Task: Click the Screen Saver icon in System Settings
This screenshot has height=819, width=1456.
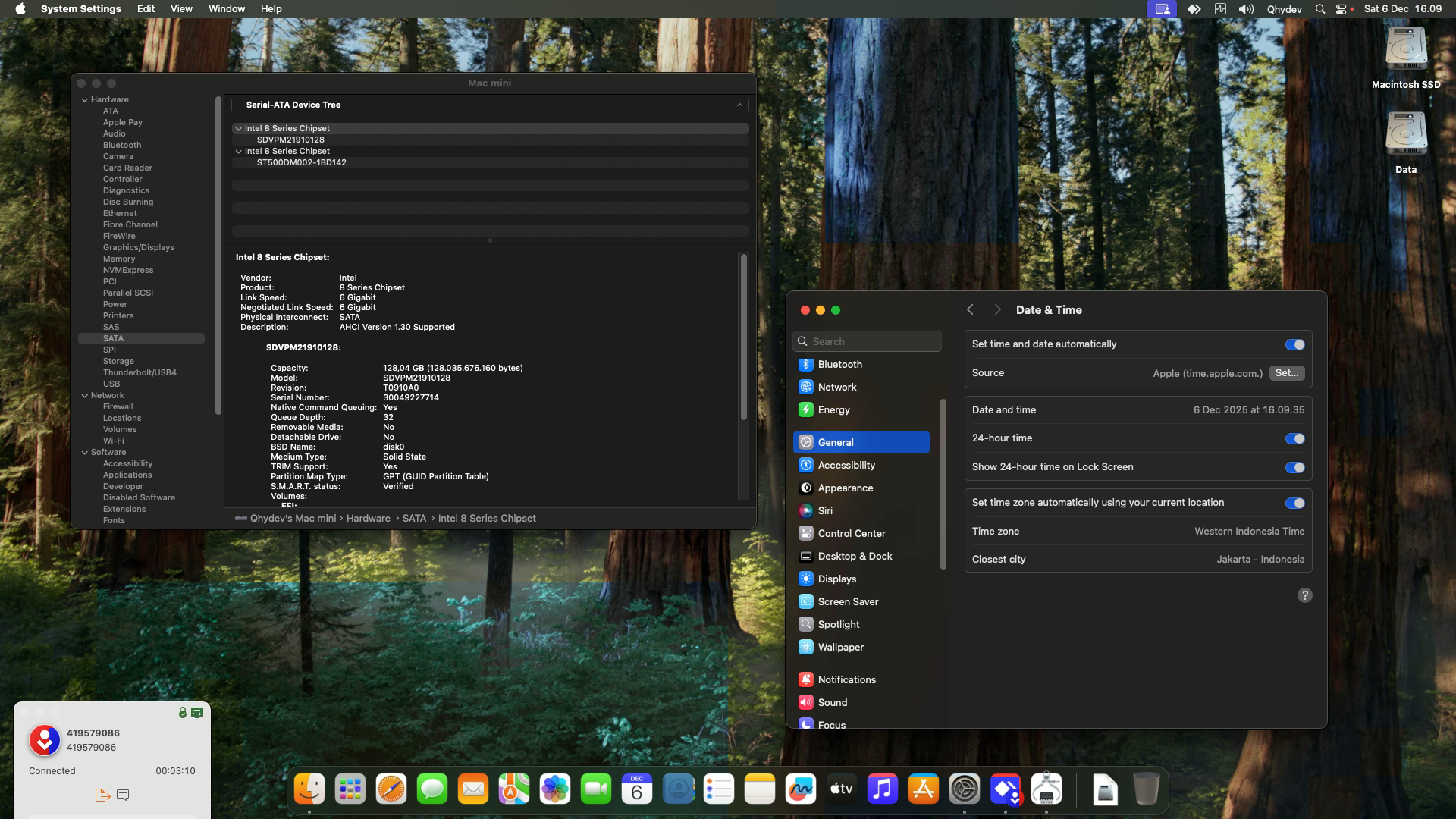Action: 805,601
